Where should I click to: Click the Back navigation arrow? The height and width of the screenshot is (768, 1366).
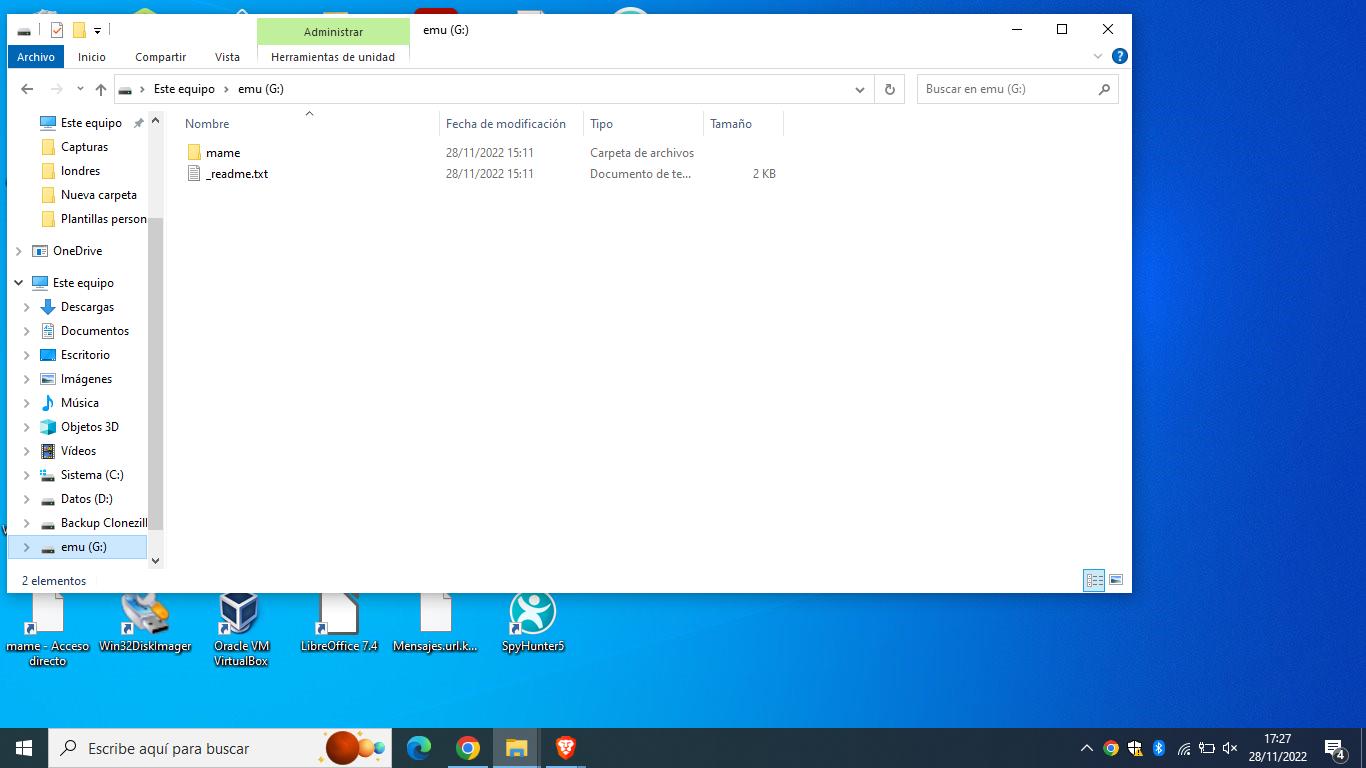click(x=27, y=89)
